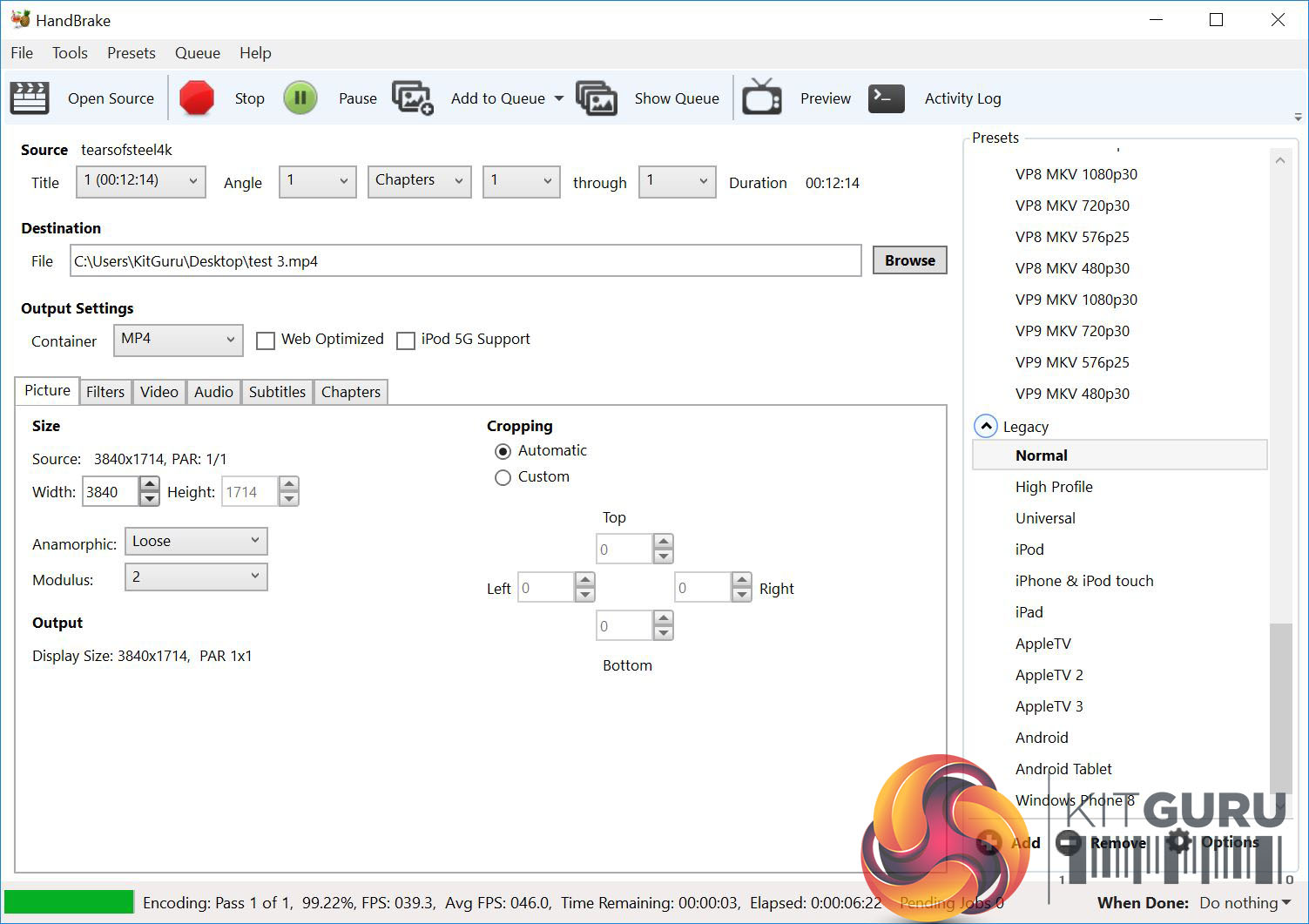Switch to the Chapters tab
Screen dimensions: 1309x924
tap(351, 392)
